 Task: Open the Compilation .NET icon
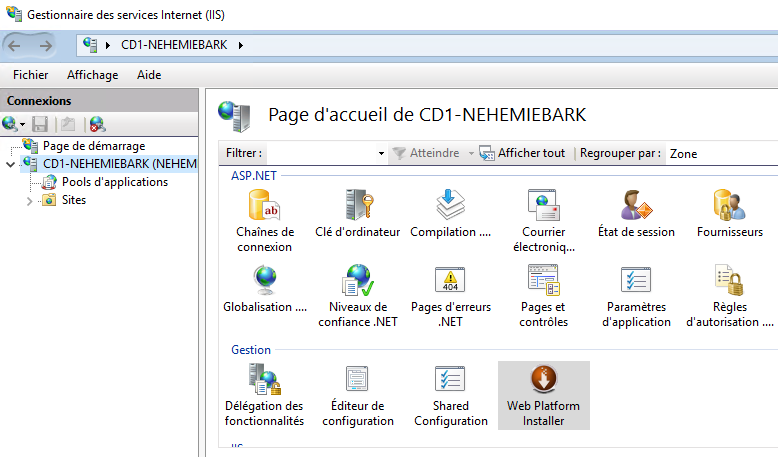click(x=451, y=214)
